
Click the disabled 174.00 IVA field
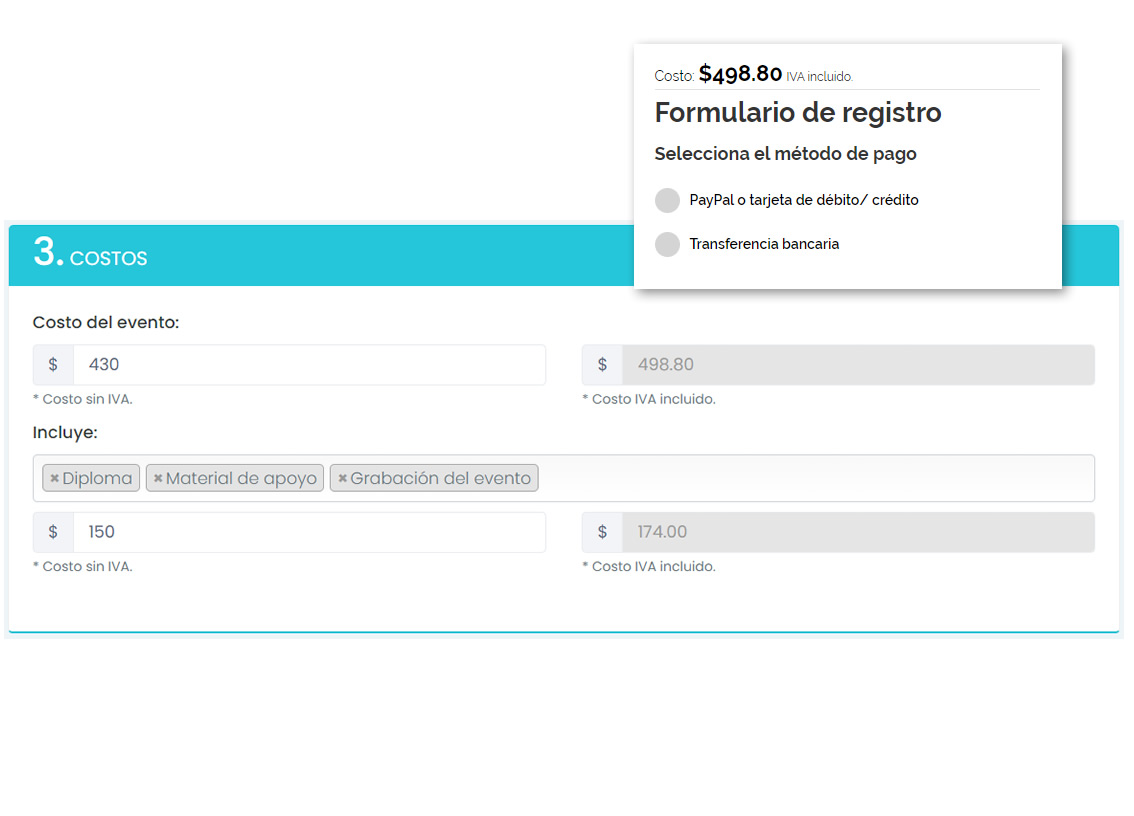pos(857,532)
